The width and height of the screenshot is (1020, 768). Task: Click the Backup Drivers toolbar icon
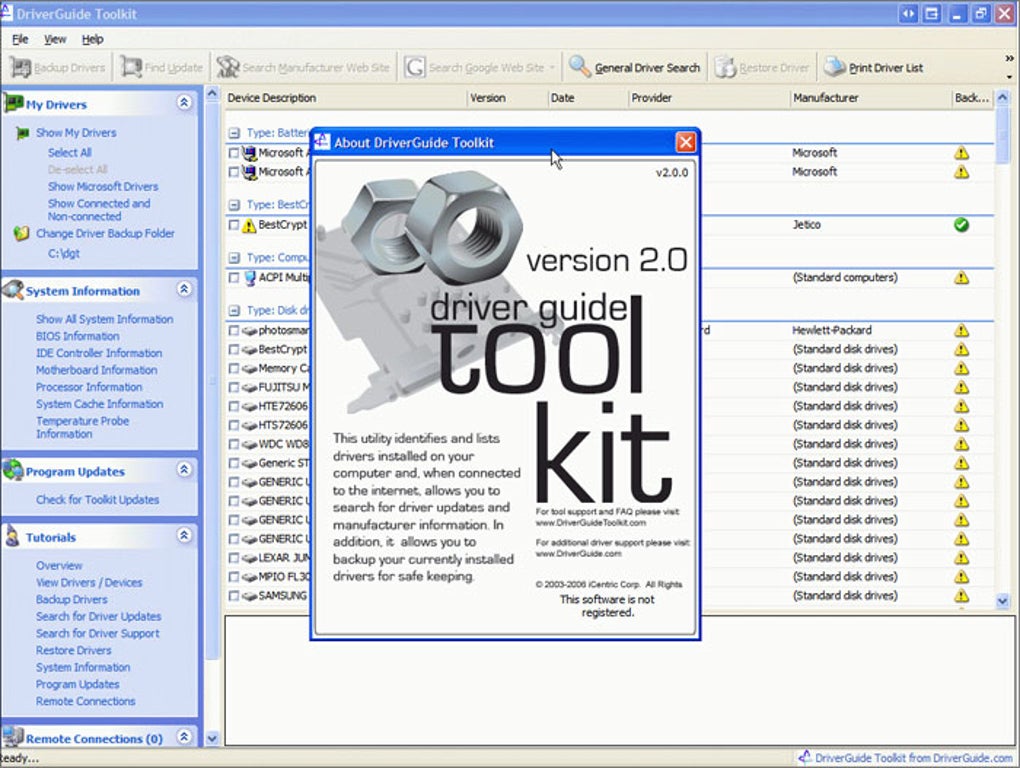[20, 67]
